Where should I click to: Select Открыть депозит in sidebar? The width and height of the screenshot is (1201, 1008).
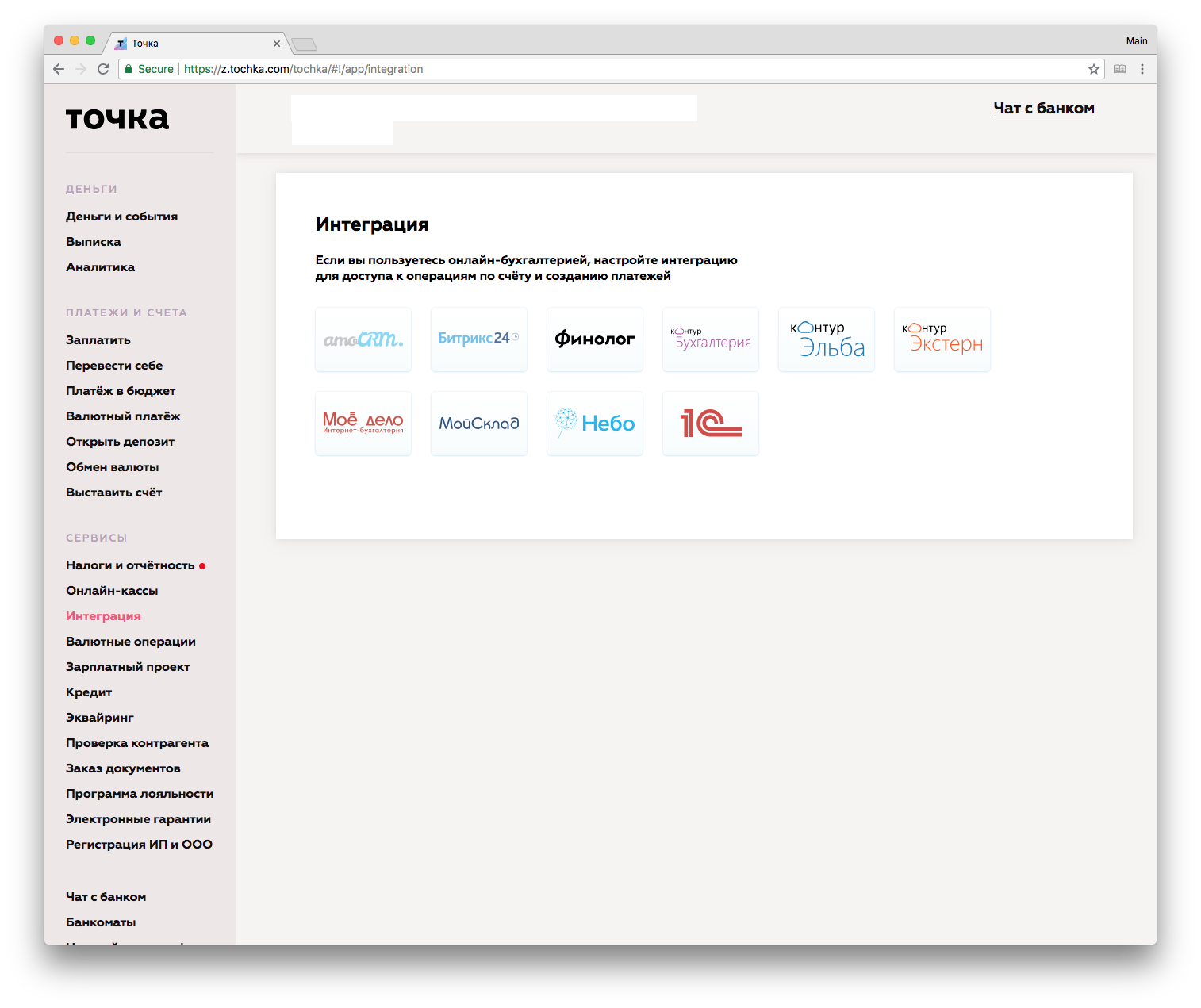[120, 442]
